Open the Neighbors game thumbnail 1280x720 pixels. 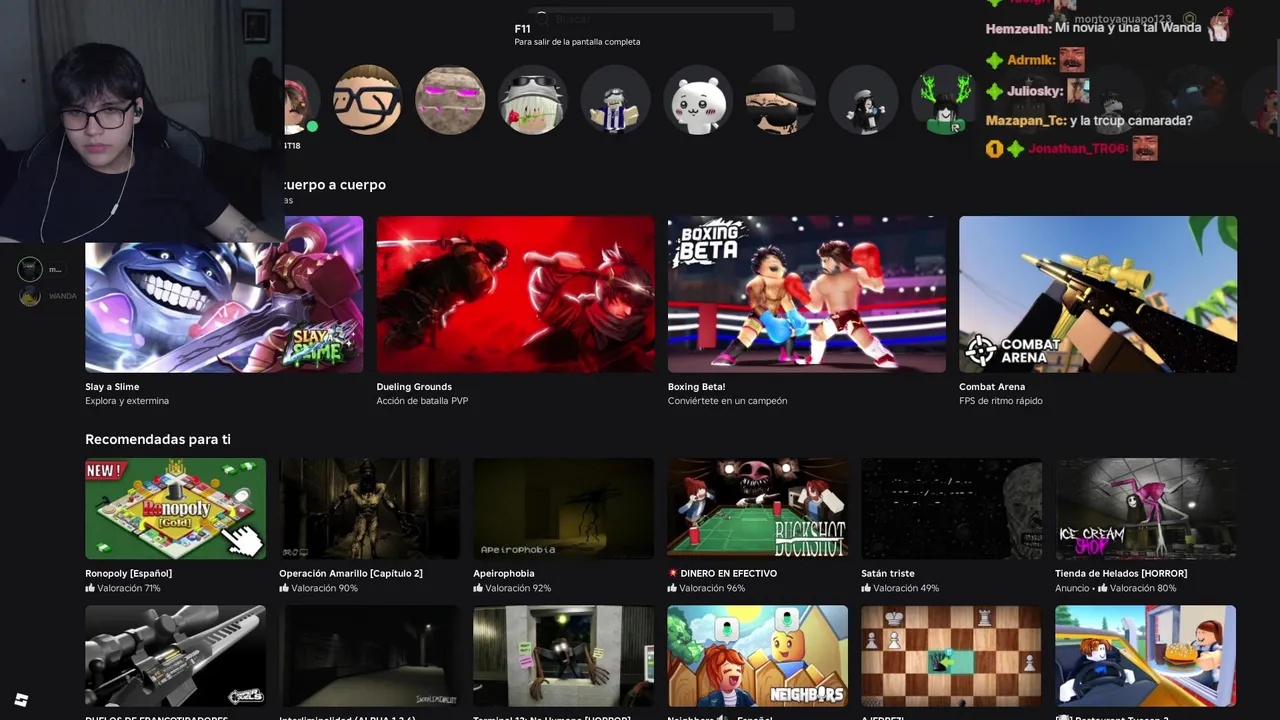(x=757, y=655)
